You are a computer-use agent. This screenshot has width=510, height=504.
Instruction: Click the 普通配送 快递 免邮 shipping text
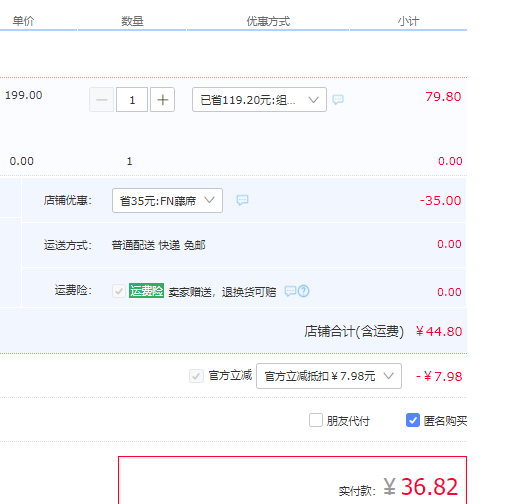(158, 245)
